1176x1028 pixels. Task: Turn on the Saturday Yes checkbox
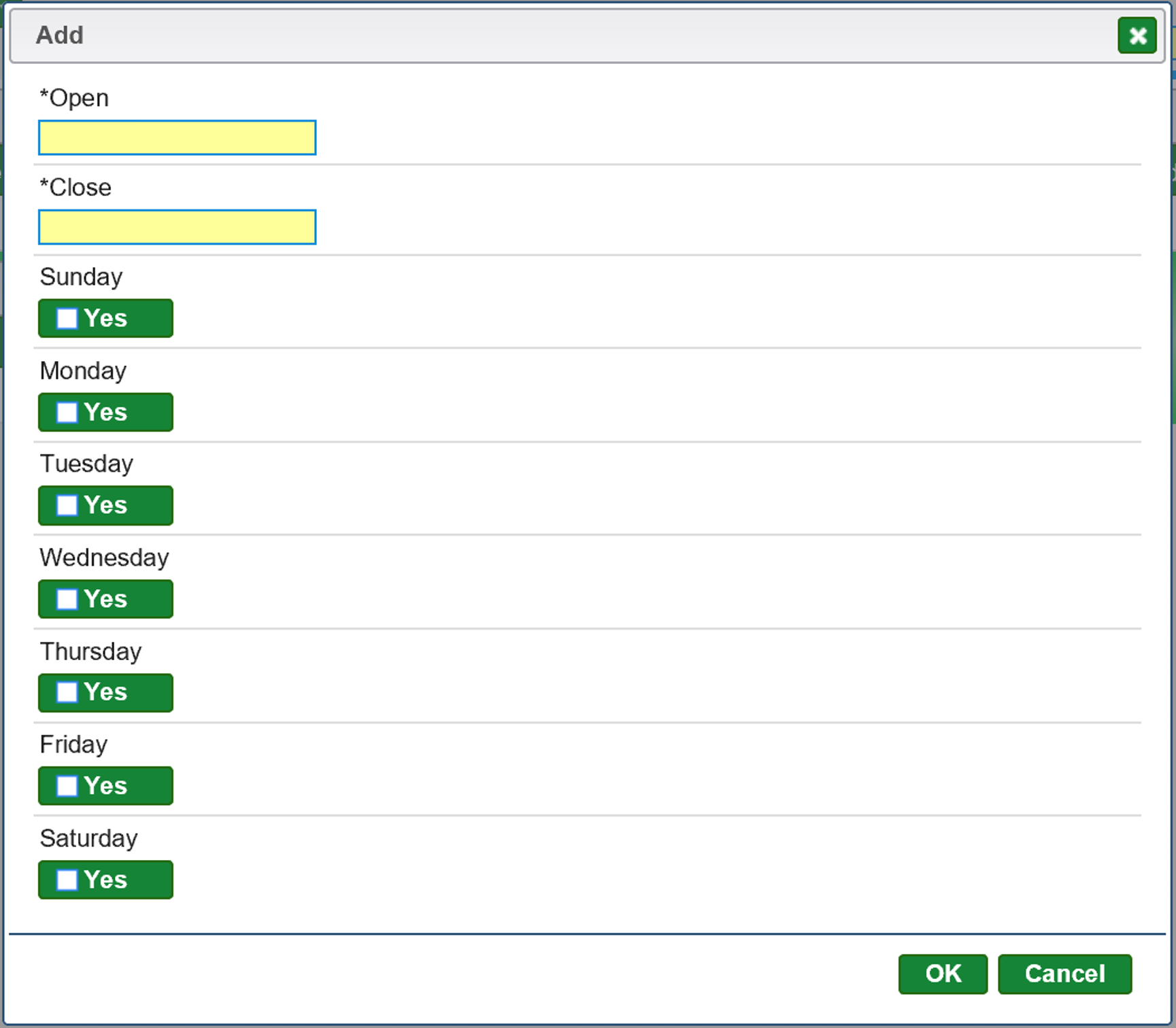67,880
